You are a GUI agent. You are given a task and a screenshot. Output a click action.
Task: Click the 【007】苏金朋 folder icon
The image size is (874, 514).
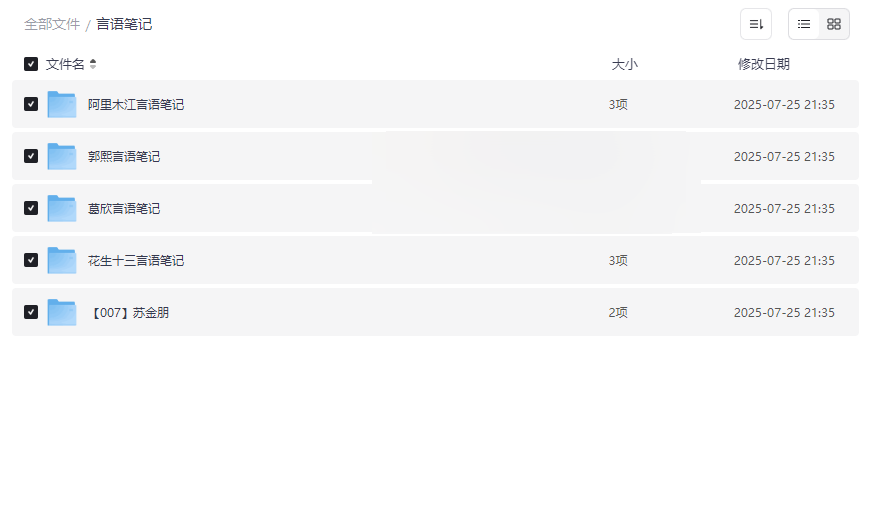62,312
